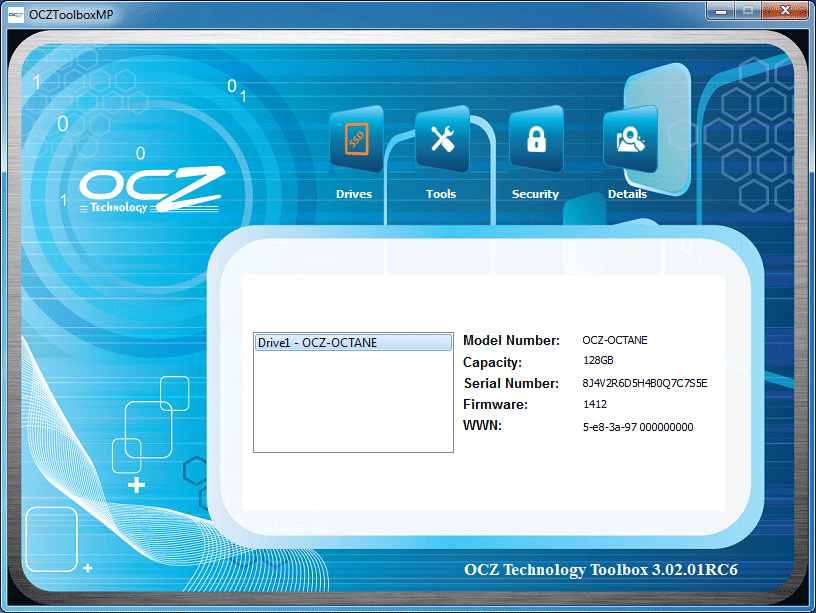
Task: Minimize the OCZToolboxMP window
Action: tap(719, 10)
